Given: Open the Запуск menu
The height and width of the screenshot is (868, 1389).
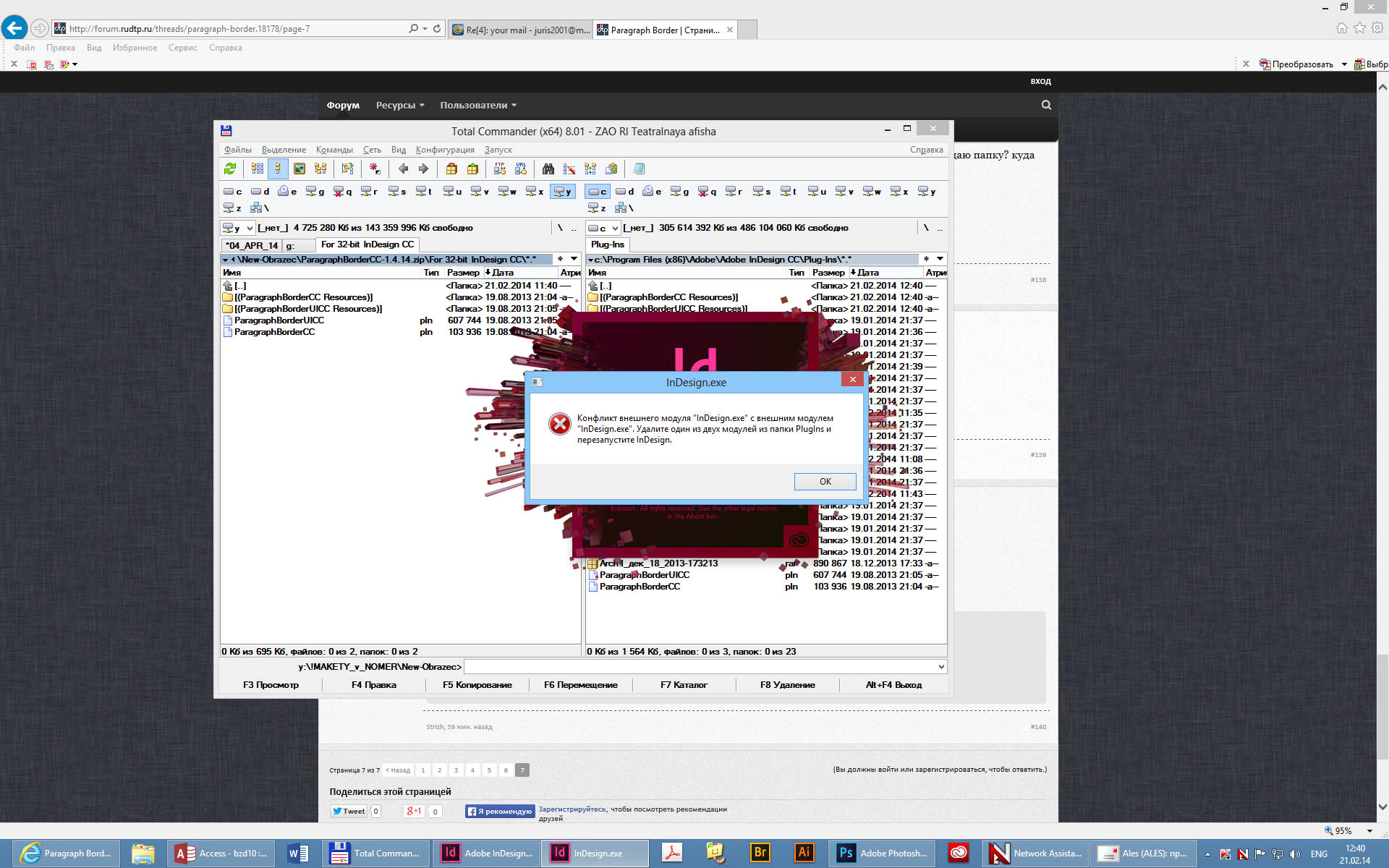Looking at the screenshot, I should point(498,150).
